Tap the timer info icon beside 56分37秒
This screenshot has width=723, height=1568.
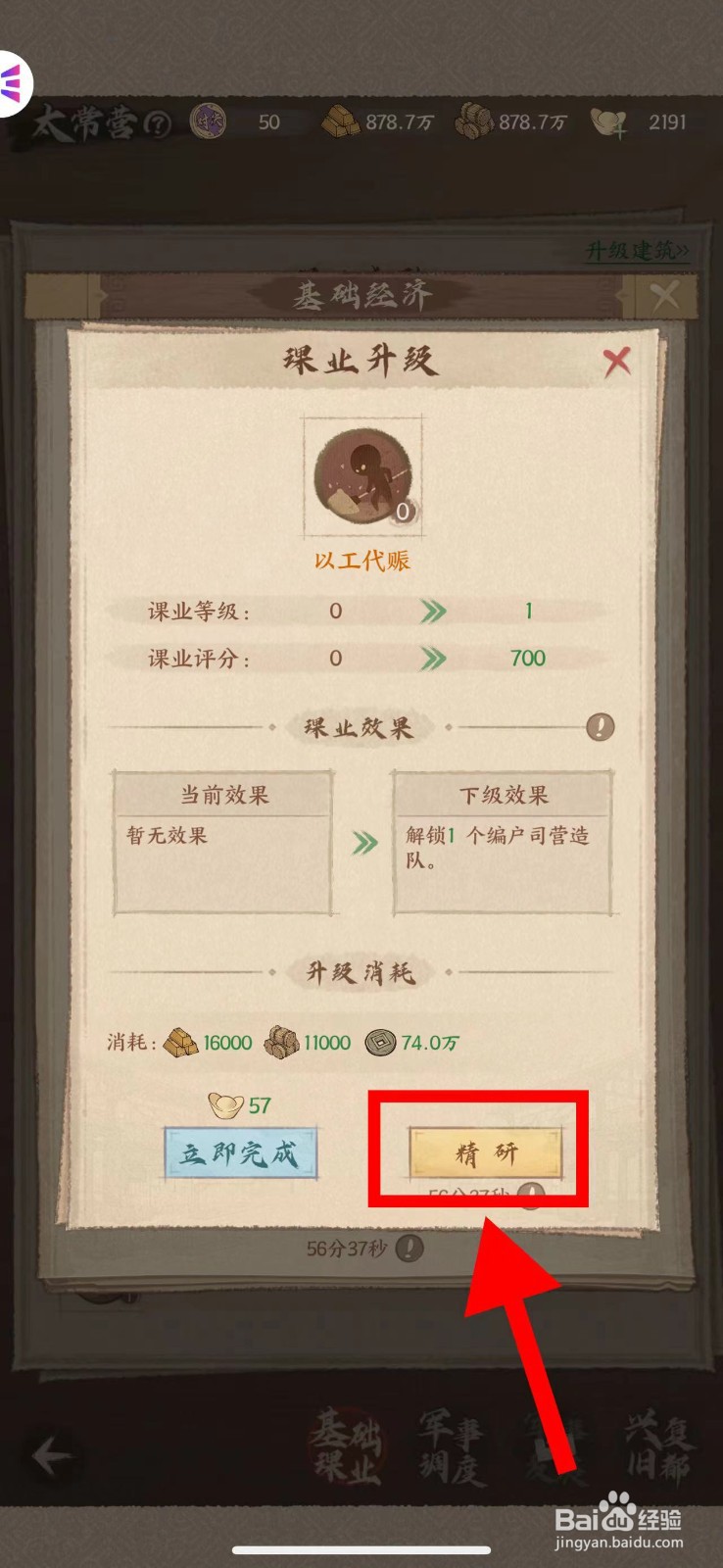[410, 1249]
